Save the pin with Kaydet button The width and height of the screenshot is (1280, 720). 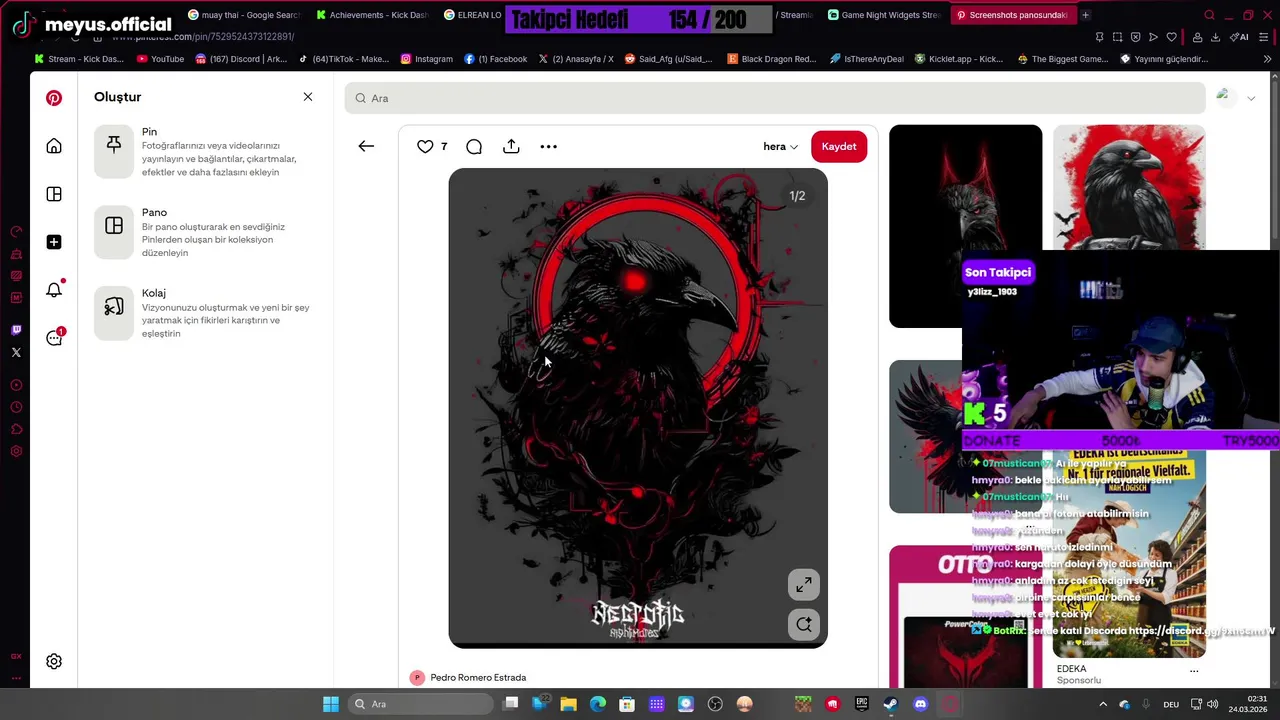(839, 146)
